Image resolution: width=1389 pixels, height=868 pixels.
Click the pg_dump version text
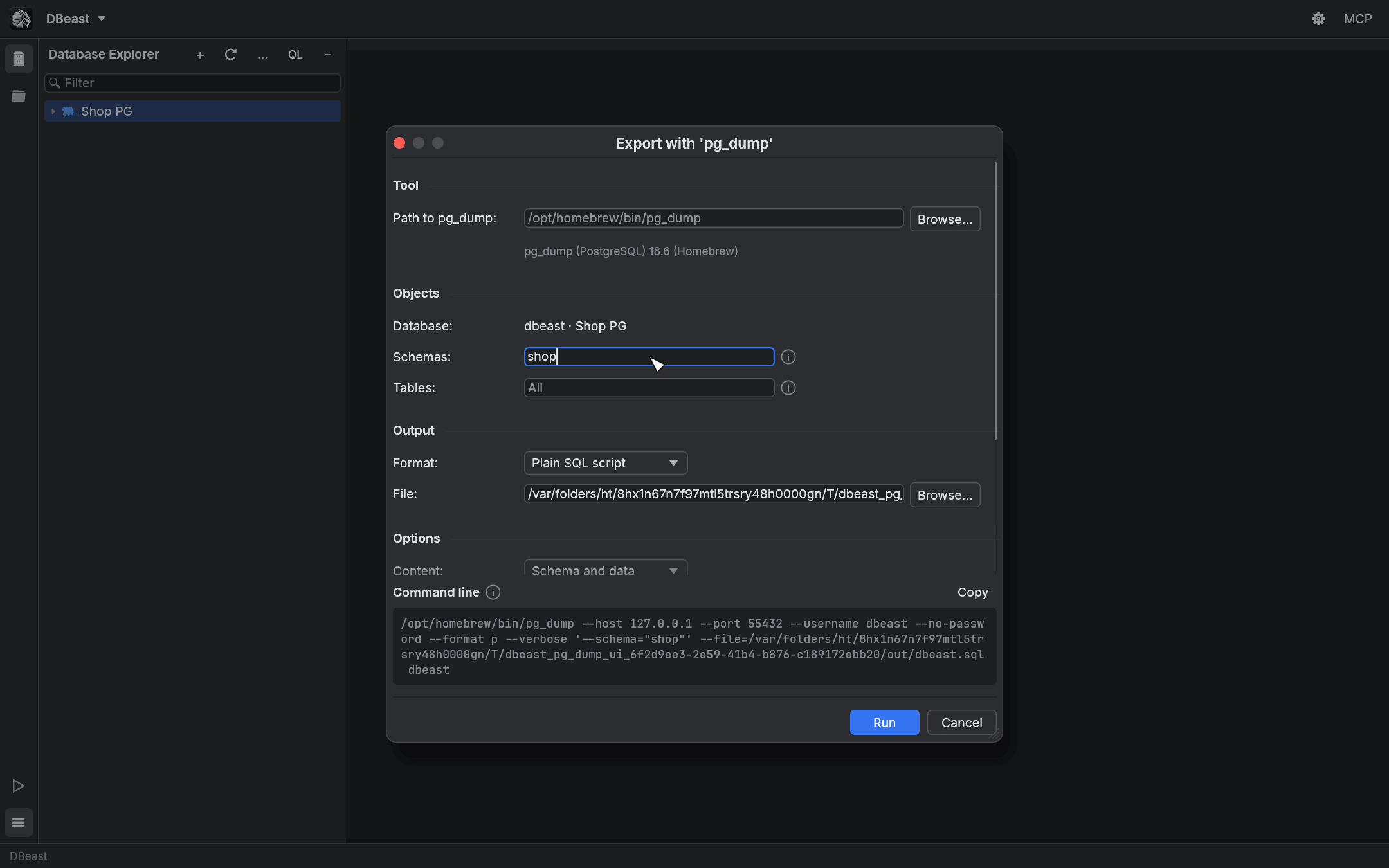pyautogui.click(x=631, y=251)
